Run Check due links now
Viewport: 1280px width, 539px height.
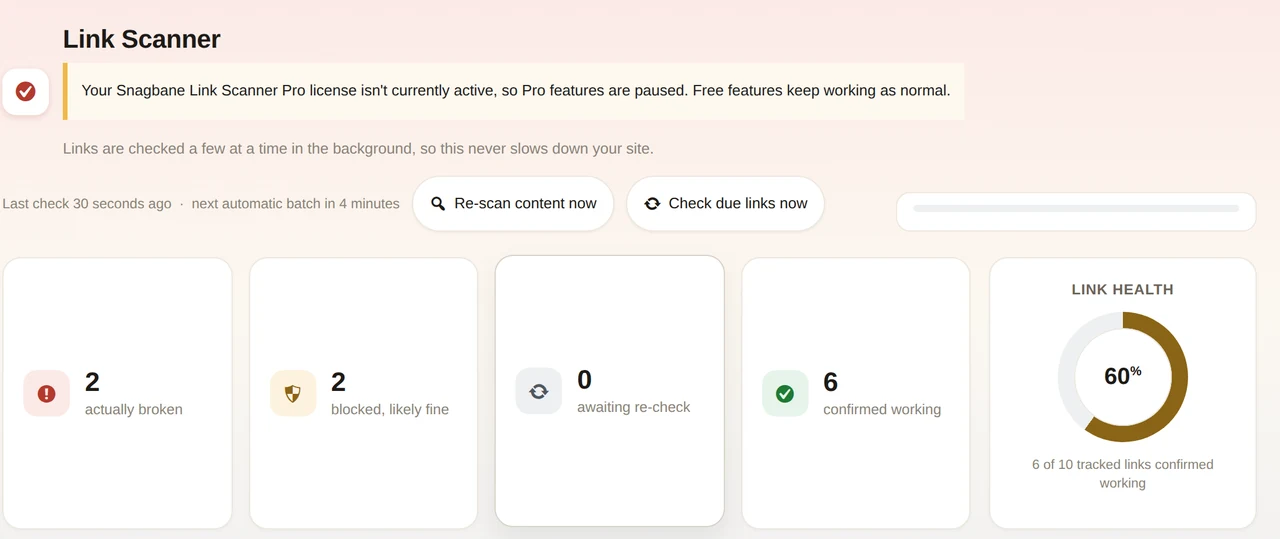725,204
